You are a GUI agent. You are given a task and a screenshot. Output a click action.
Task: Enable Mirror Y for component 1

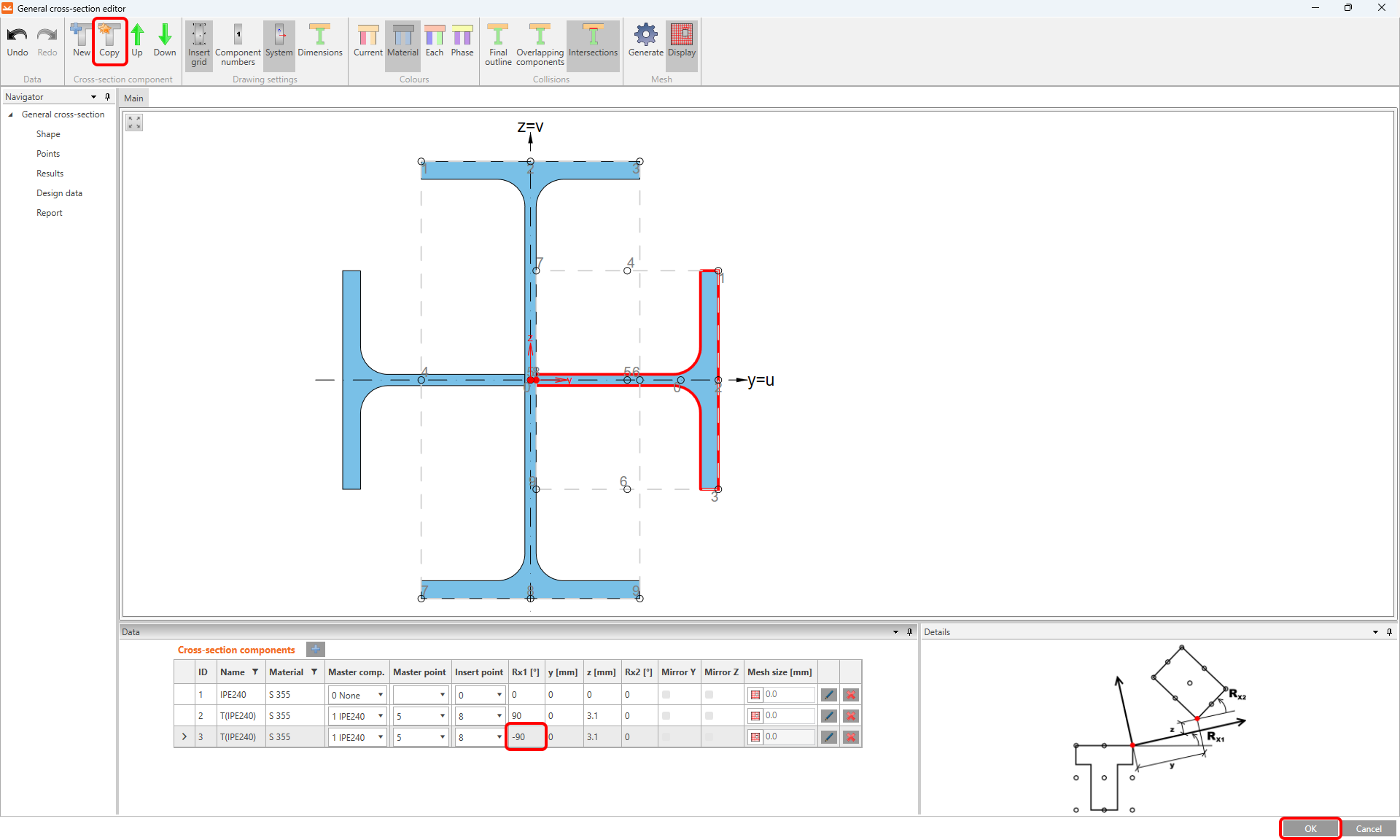coord(666,695)
